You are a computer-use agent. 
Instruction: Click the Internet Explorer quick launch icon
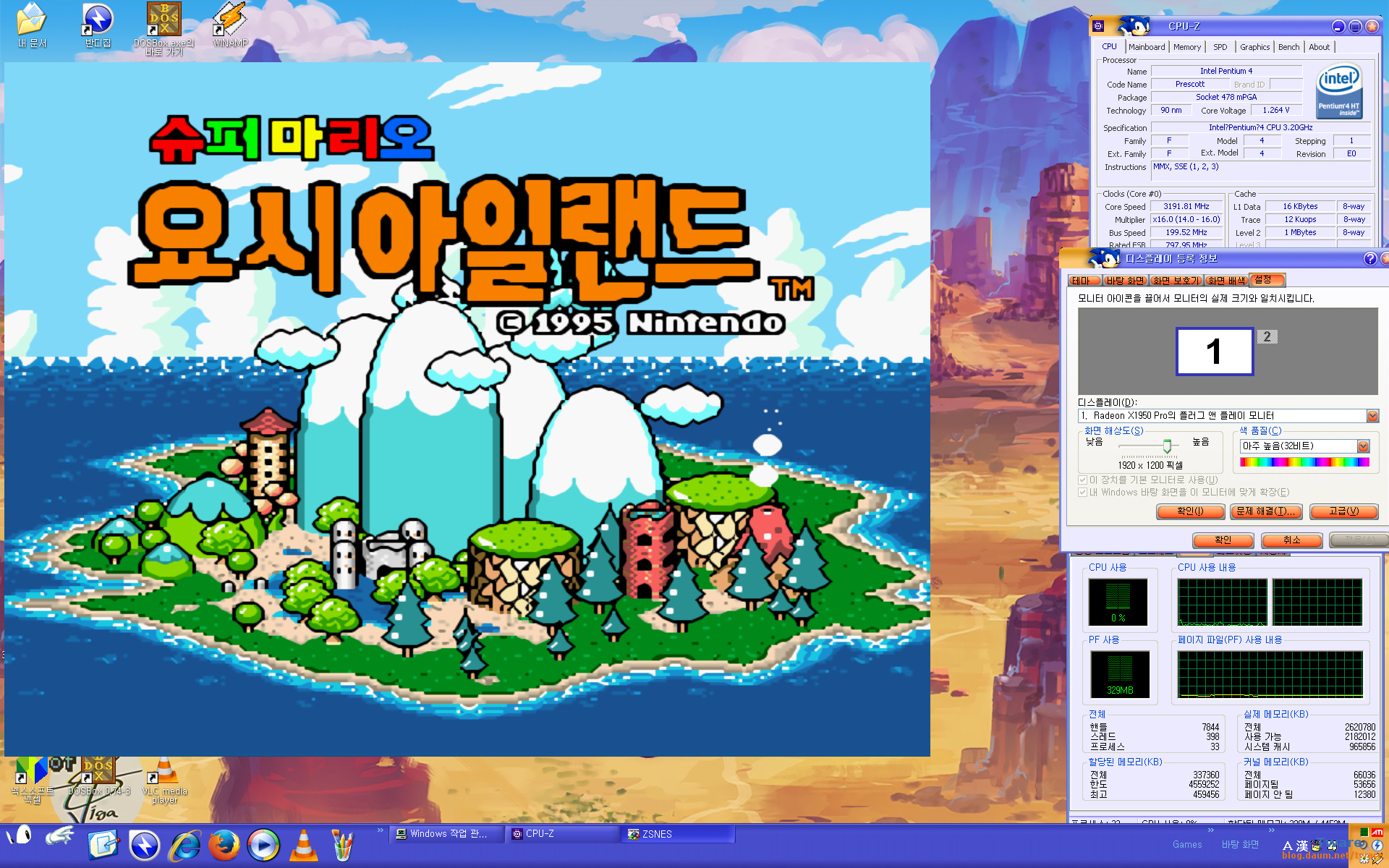click(x=184, y=845)
